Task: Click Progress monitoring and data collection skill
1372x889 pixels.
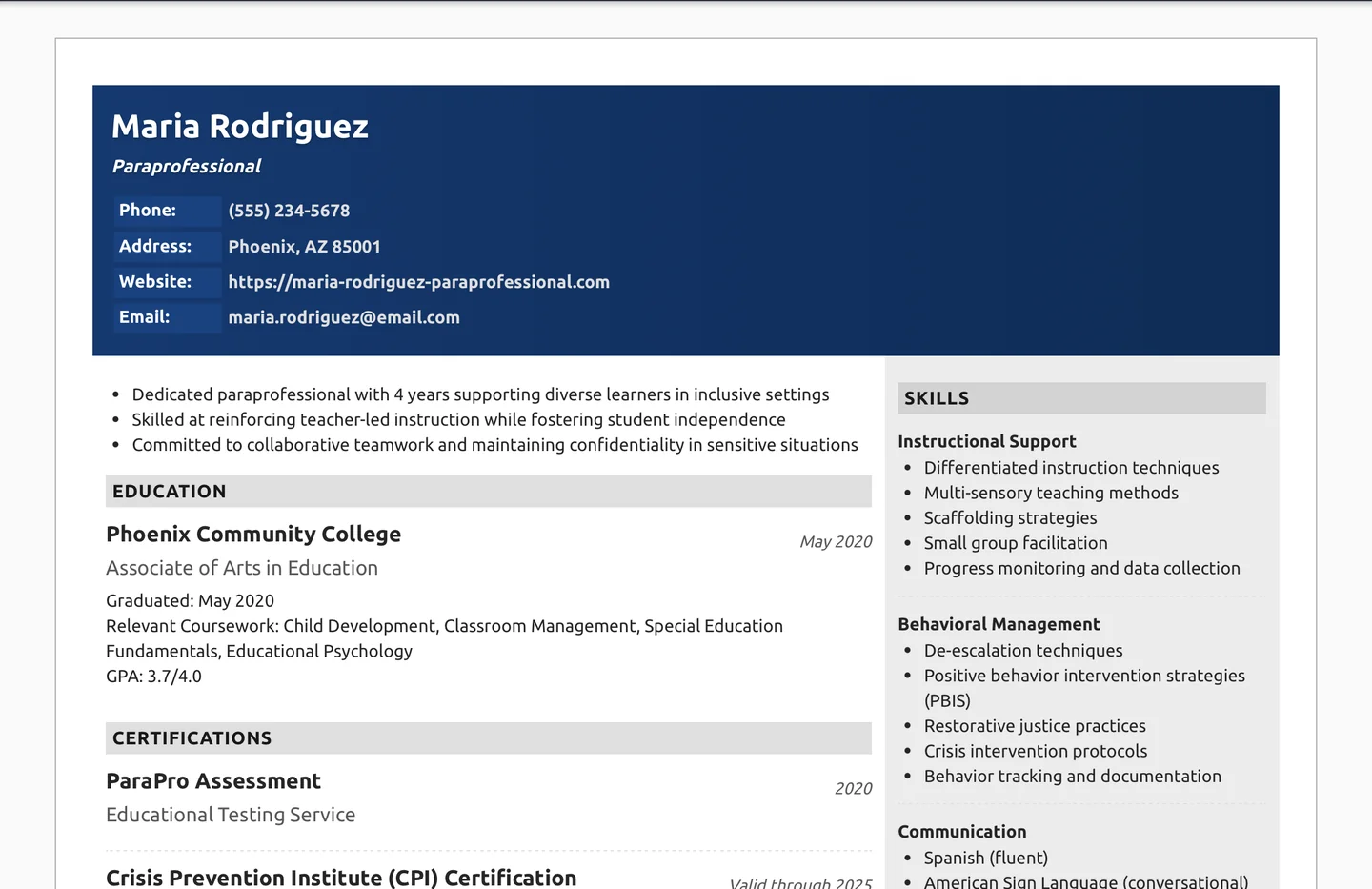Action: pyautogui.click(x=1081, y=568)
